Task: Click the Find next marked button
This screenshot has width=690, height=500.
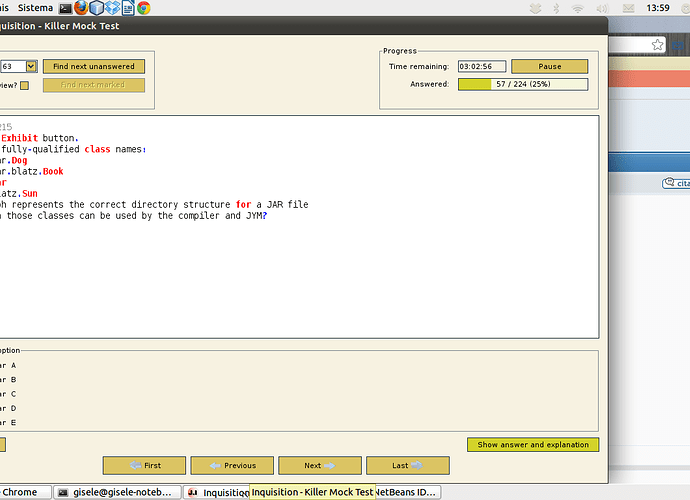Action: 94,85
